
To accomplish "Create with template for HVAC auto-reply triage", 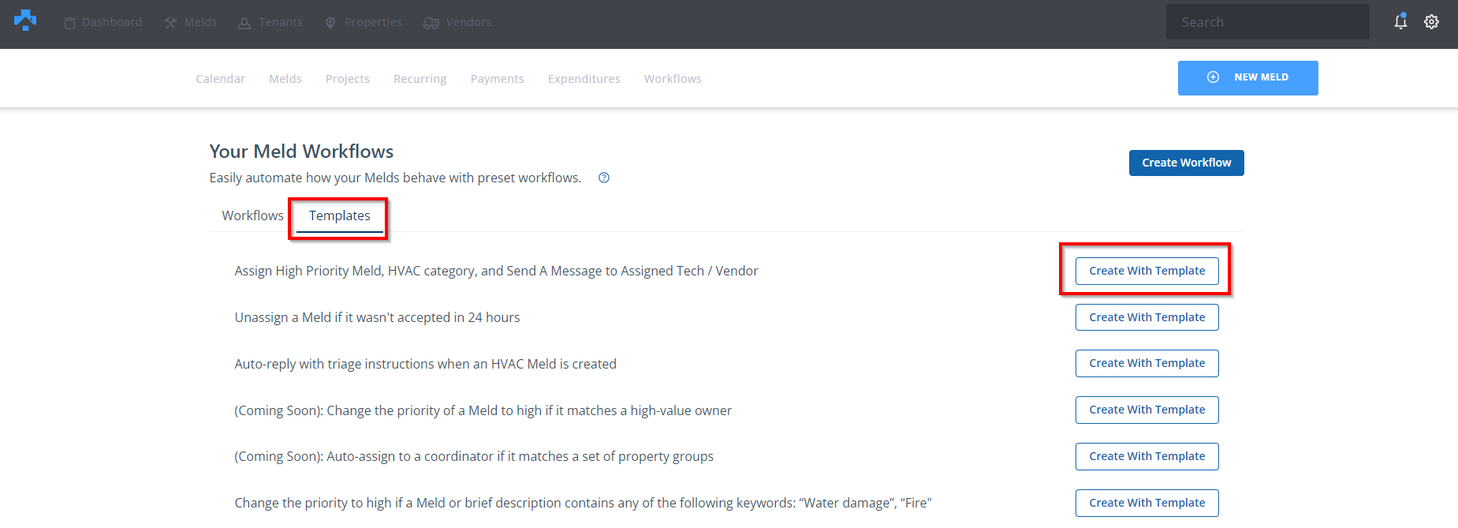I will coord(1146,363).
